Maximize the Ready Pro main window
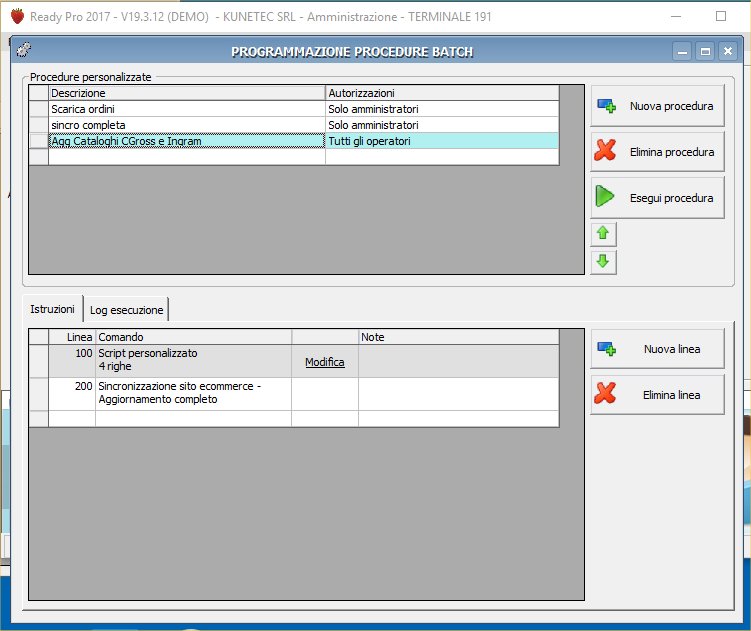This screenshot has height=631, width=751. [x=721, y=16]
